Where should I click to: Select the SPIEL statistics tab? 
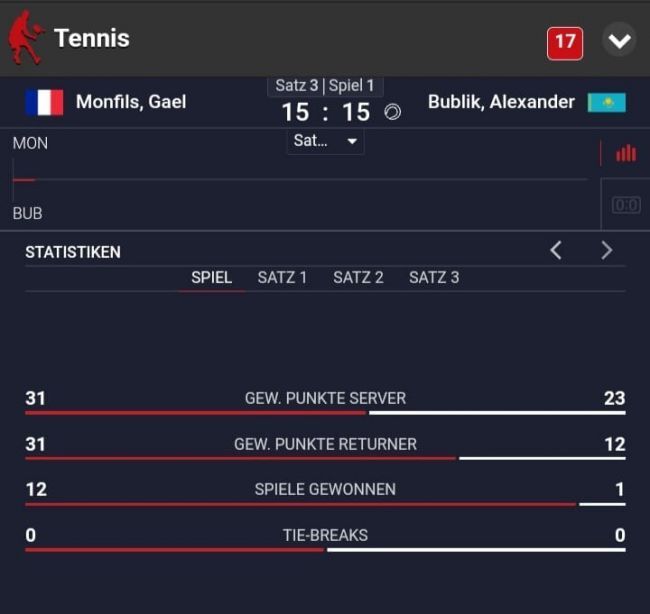pos(211,277)
